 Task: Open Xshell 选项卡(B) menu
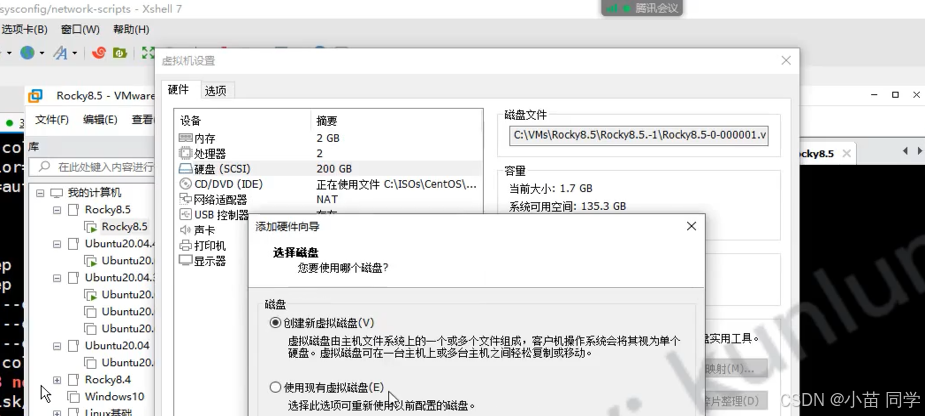pos(24,30)
